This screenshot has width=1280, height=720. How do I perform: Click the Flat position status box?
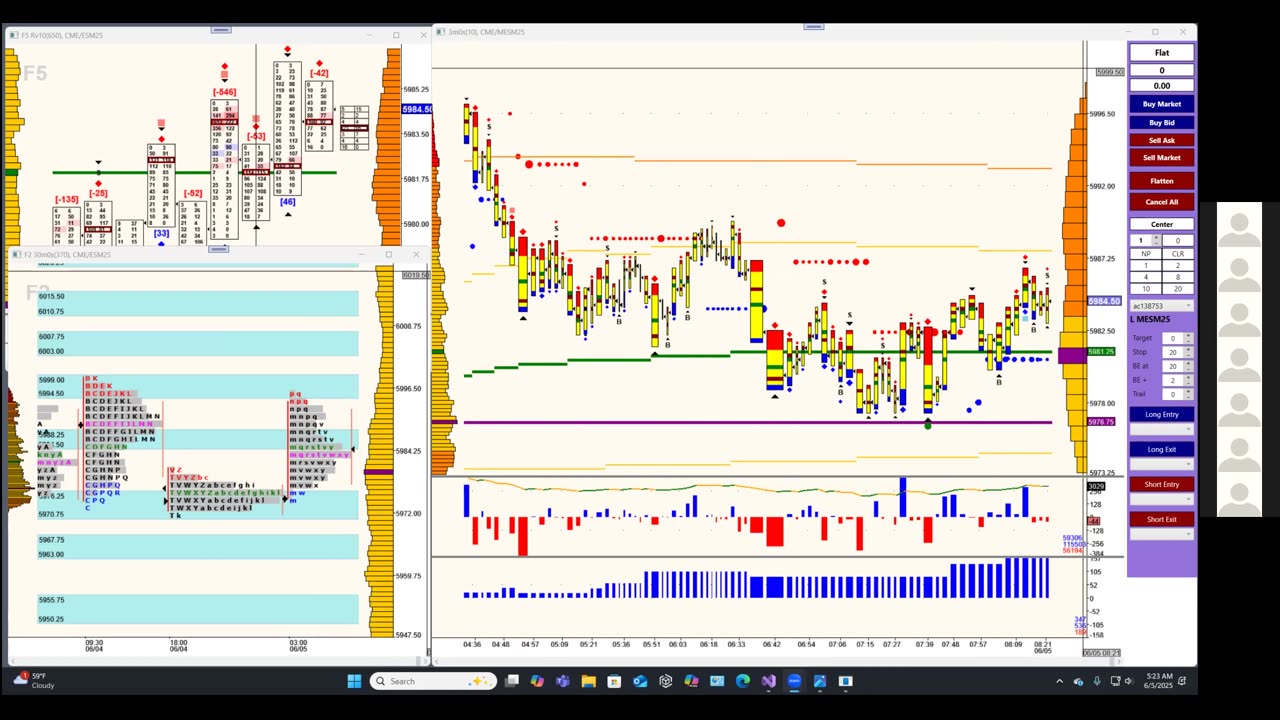1161,53
